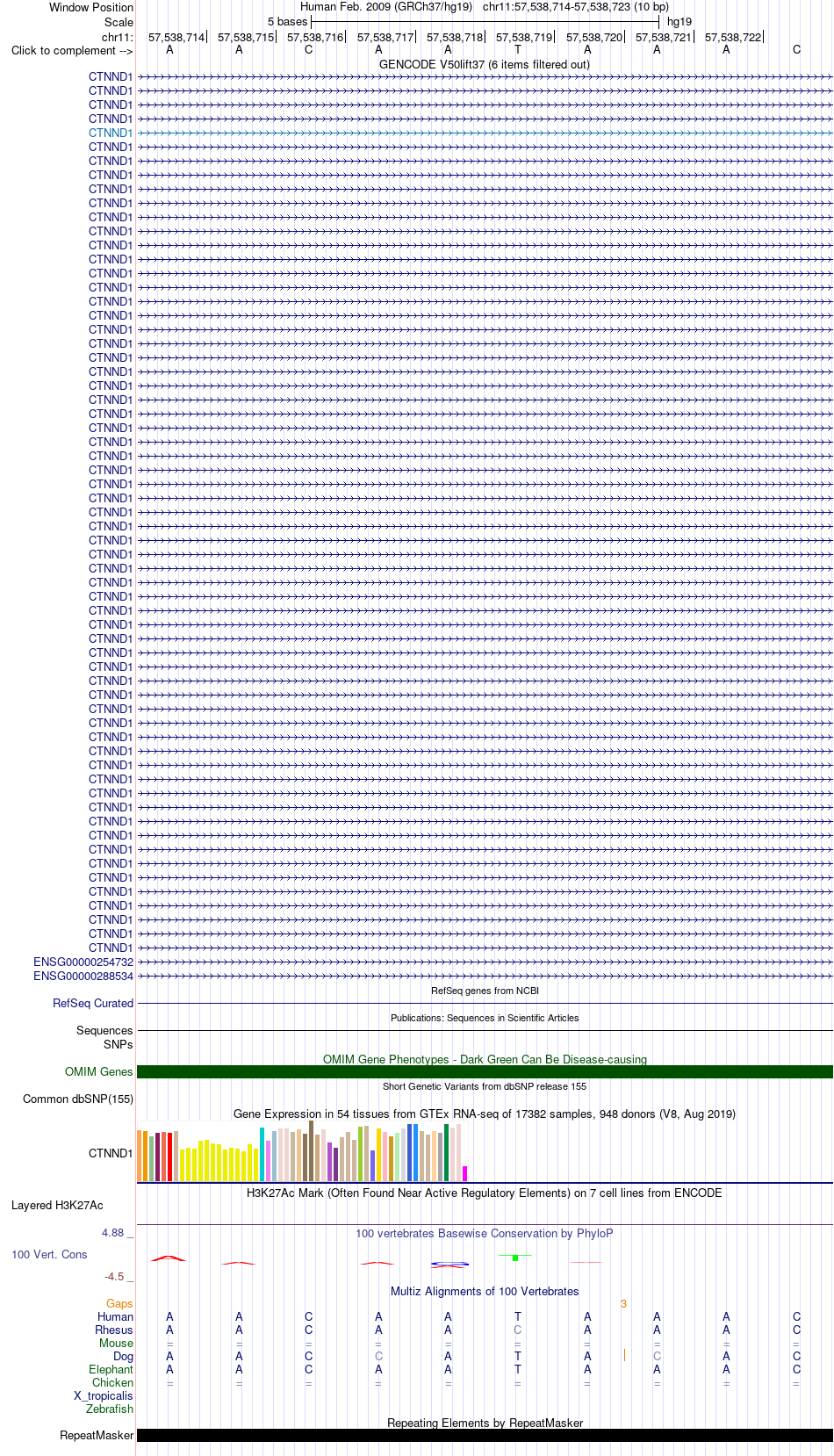The height and width of the screenshot is (1456, 834).
Task: Click the H3K27Ac Mark track title
Action: [x=485, y=1193]
